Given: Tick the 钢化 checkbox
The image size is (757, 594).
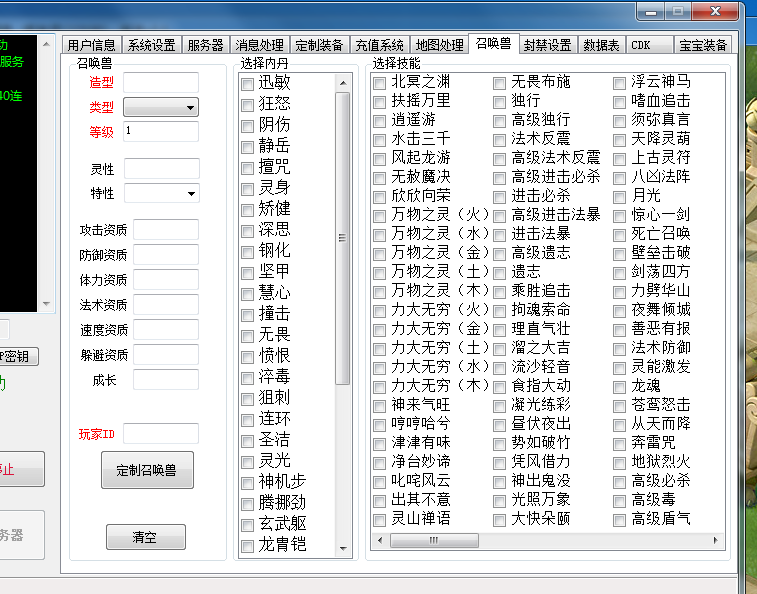Looking at the screenshot, I should pyautogui.click(x=247, y=252).
